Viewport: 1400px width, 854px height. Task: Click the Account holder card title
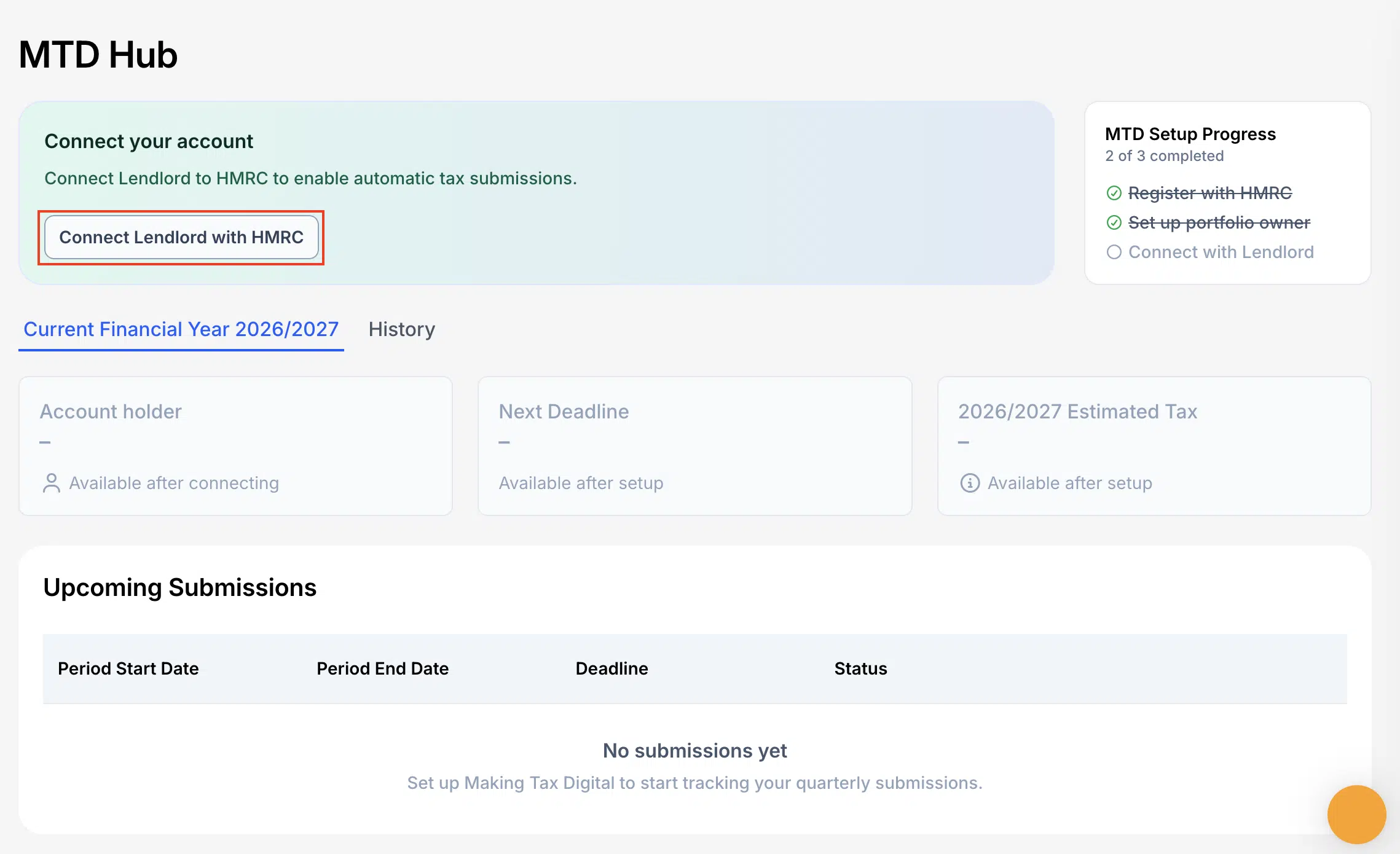coord(111,412)
